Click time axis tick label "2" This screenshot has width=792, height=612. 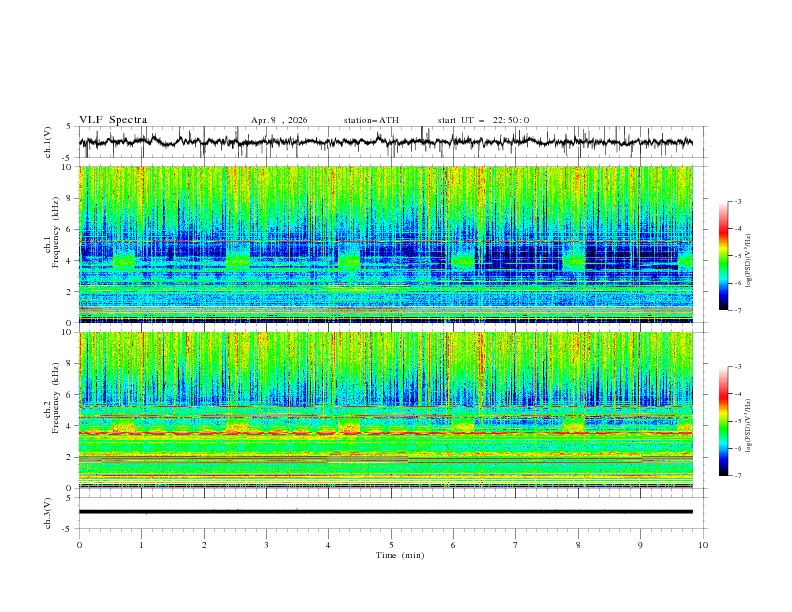[x=204, y=545]
